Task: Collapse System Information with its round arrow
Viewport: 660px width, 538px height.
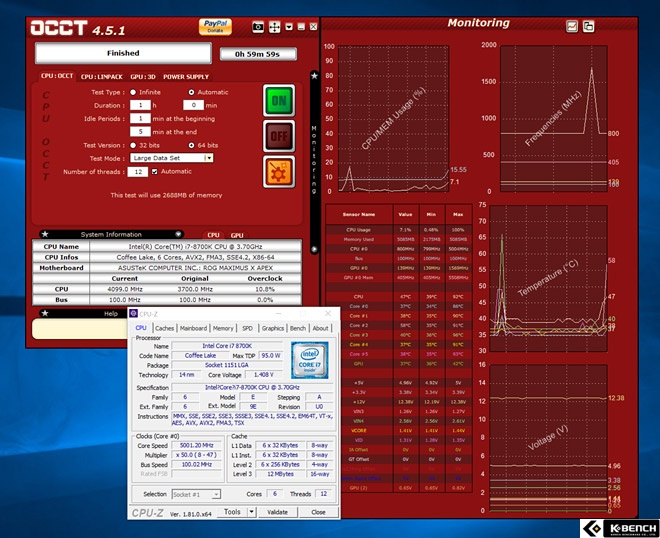Action: [x=178, y=234]
